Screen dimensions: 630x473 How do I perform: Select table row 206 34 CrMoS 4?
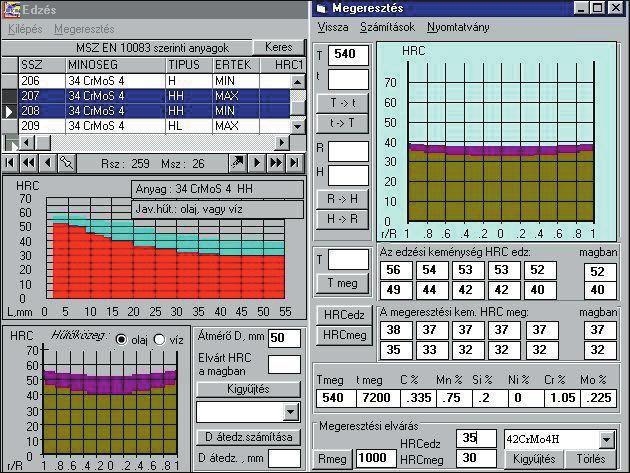154,81
